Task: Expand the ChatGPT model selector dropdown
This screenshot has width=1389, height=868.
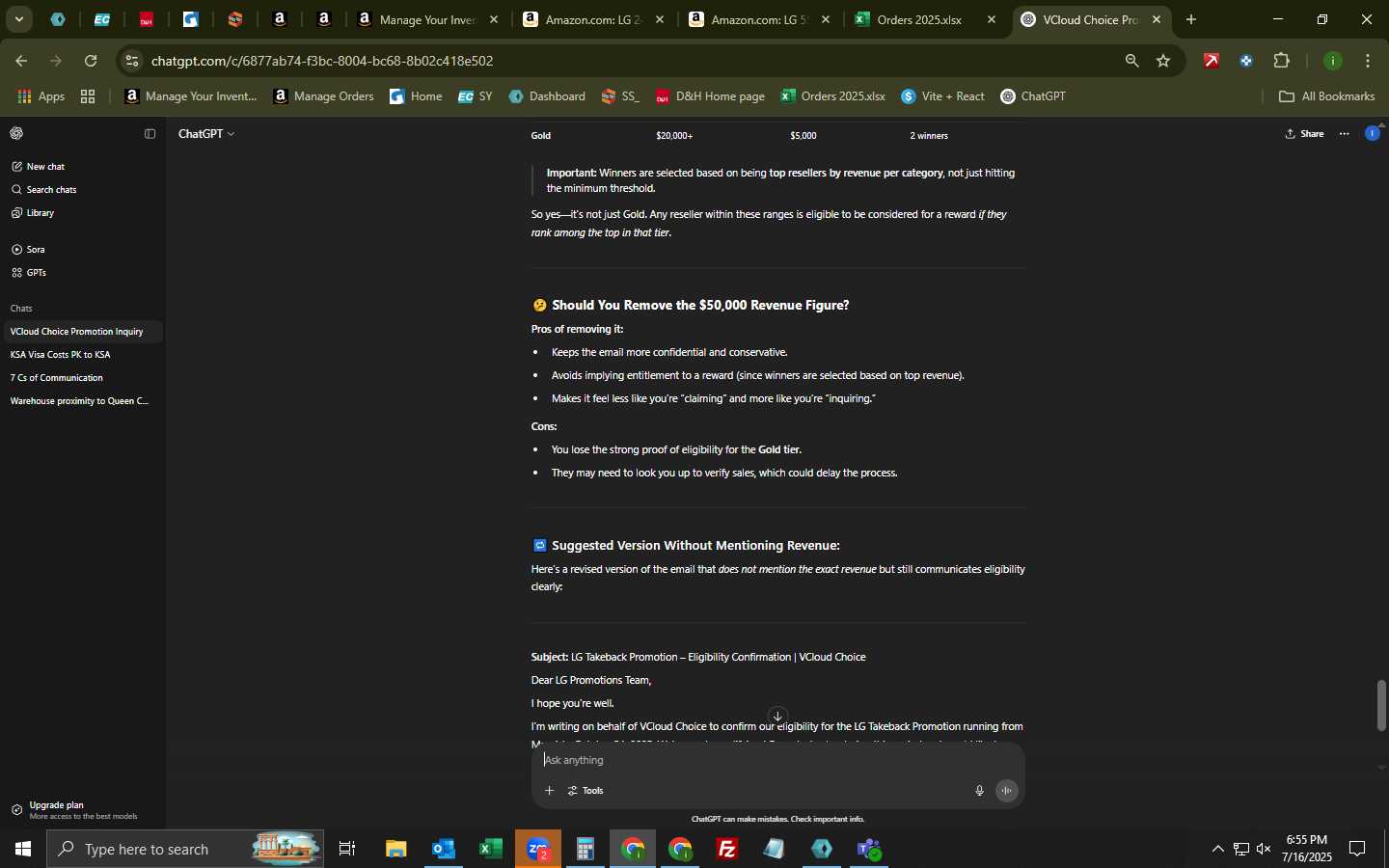Action: (x=206, y=134)
